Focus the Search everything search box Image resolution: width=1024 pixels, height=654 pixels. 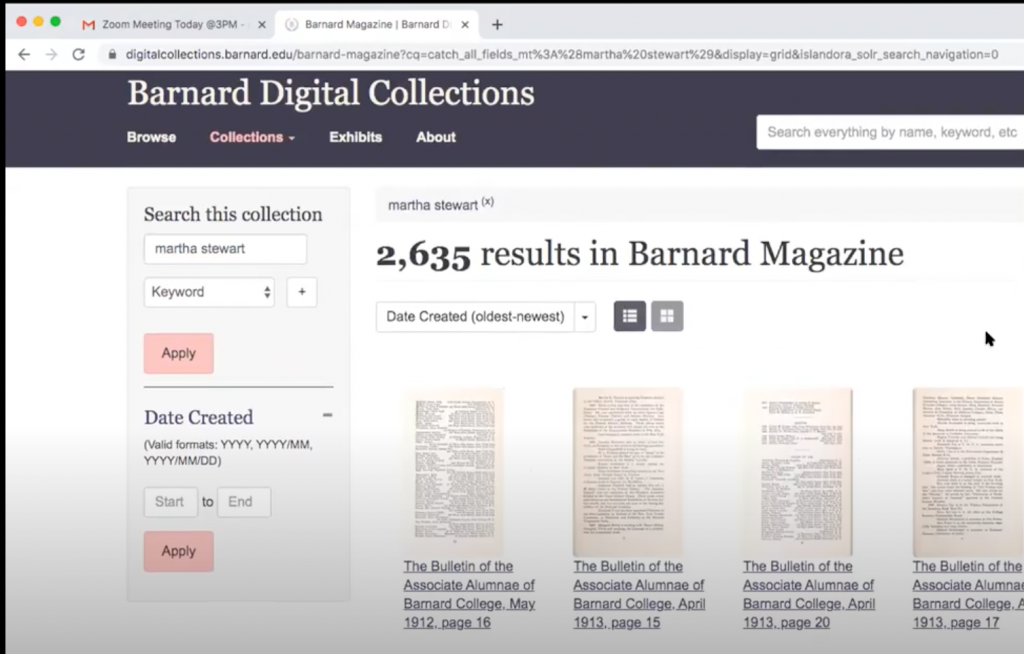(890, 133)
